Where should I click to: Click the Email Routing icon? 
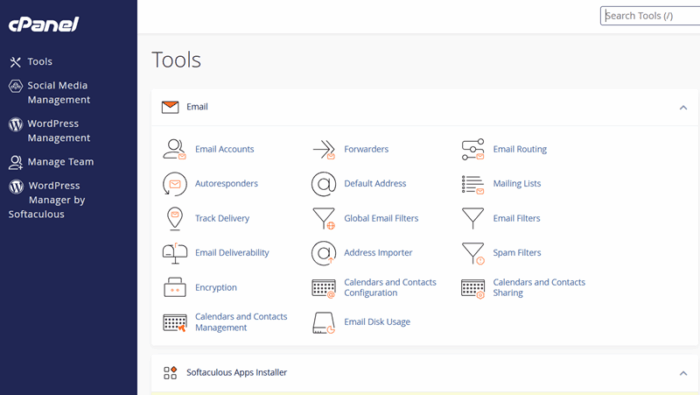click(x=473, y=149)
